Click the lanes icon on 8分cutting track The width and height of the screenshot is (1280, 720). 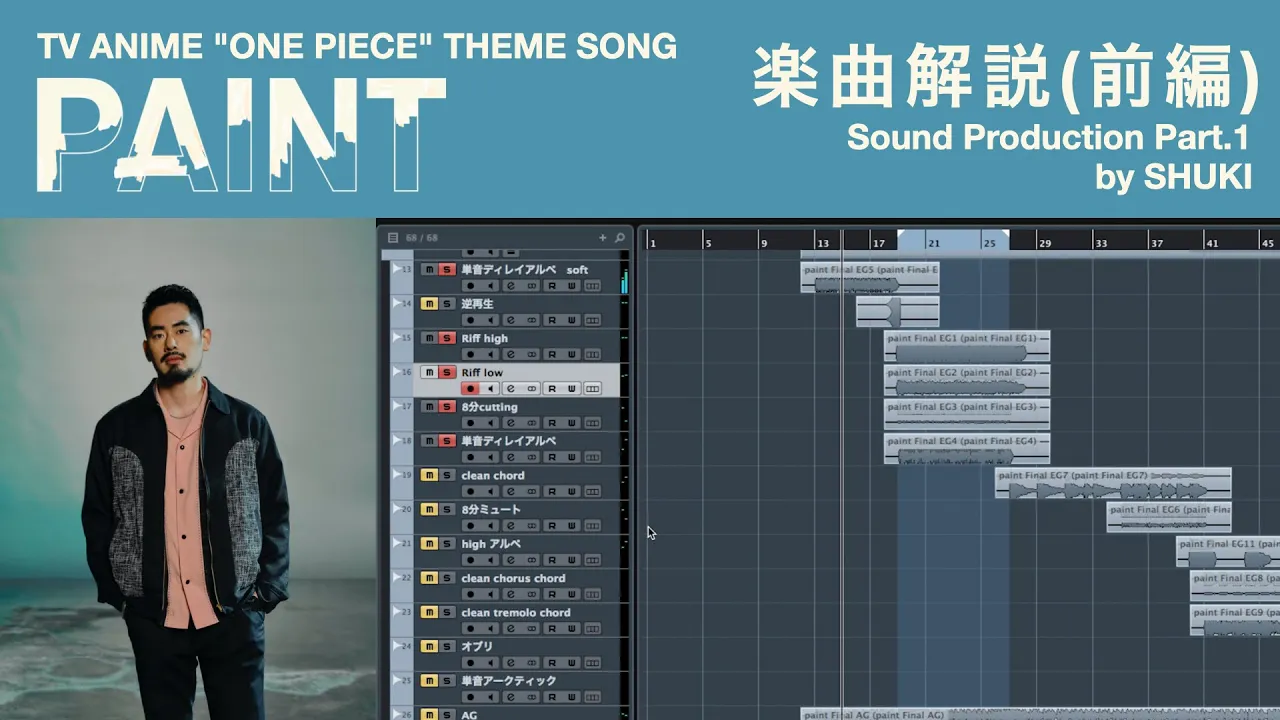tap(593, 423)
